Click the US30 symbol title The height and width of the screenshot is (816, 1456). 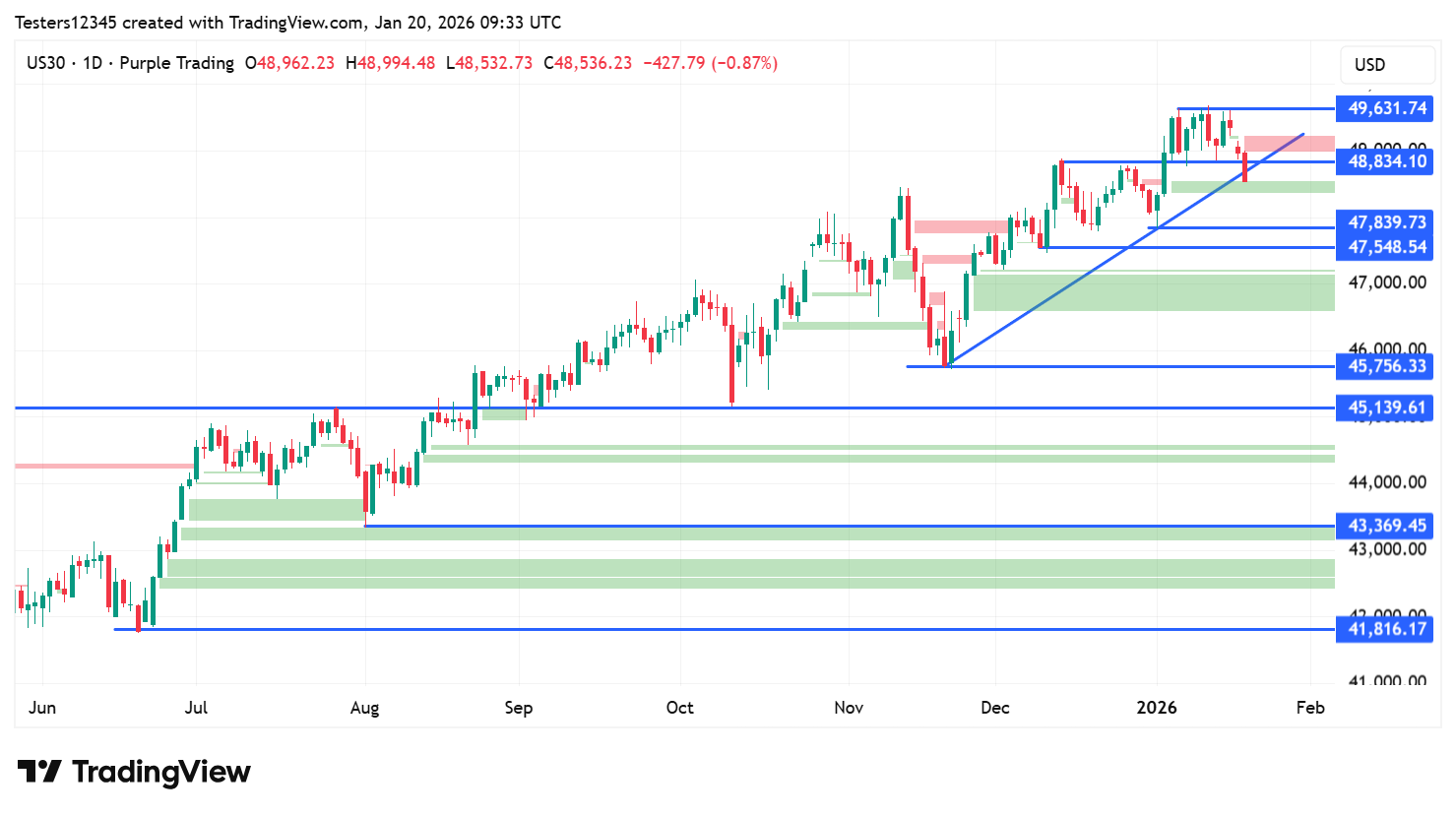pos(45,63)
